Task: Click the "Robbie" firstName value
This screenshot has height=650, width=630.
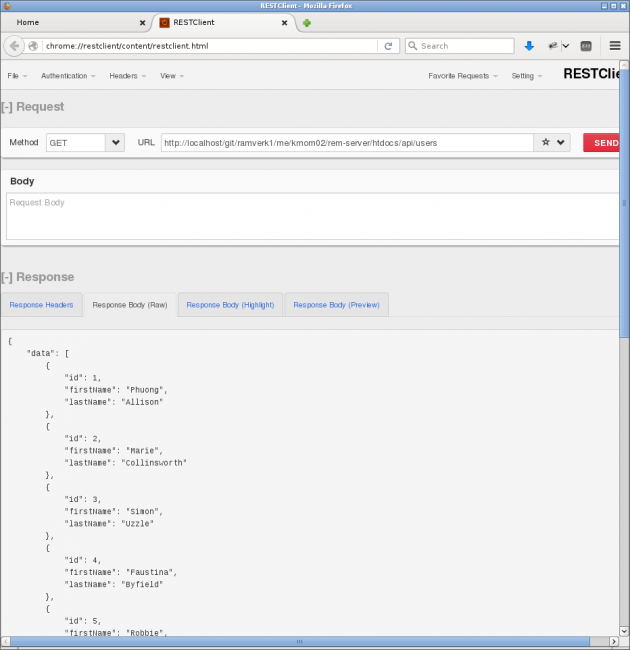Action: (145, 633)
